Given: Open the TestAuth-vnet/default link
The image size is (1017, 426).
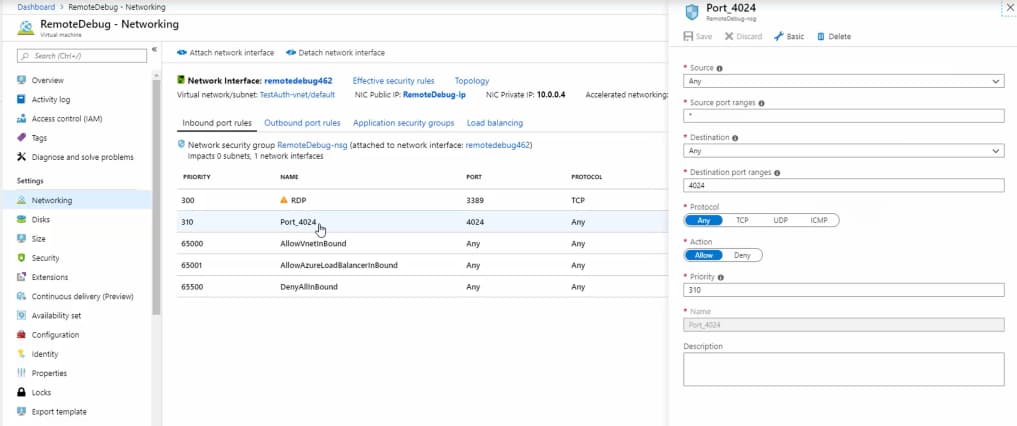Looking at the screenshot, I should coord(297,95).
